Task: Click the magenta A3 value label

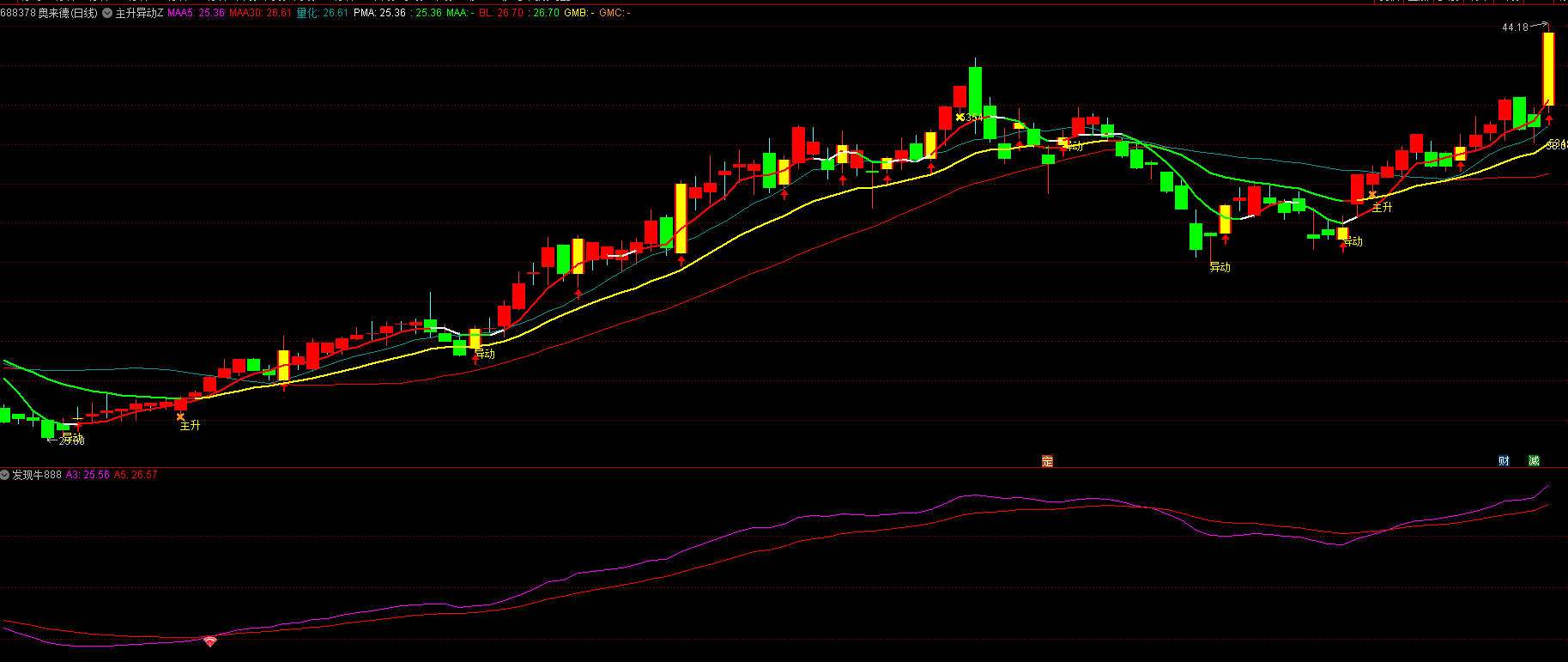Action: (88, 475)
